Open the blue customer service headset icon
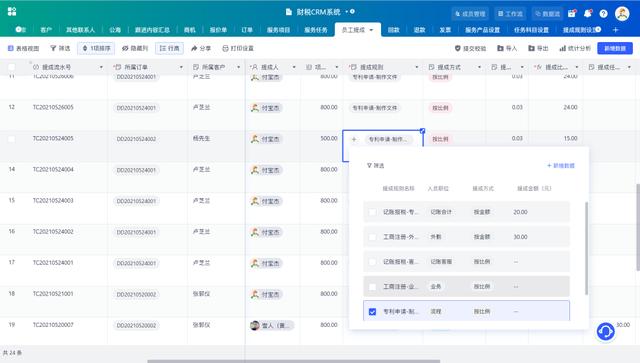 (x=605, y=332)
